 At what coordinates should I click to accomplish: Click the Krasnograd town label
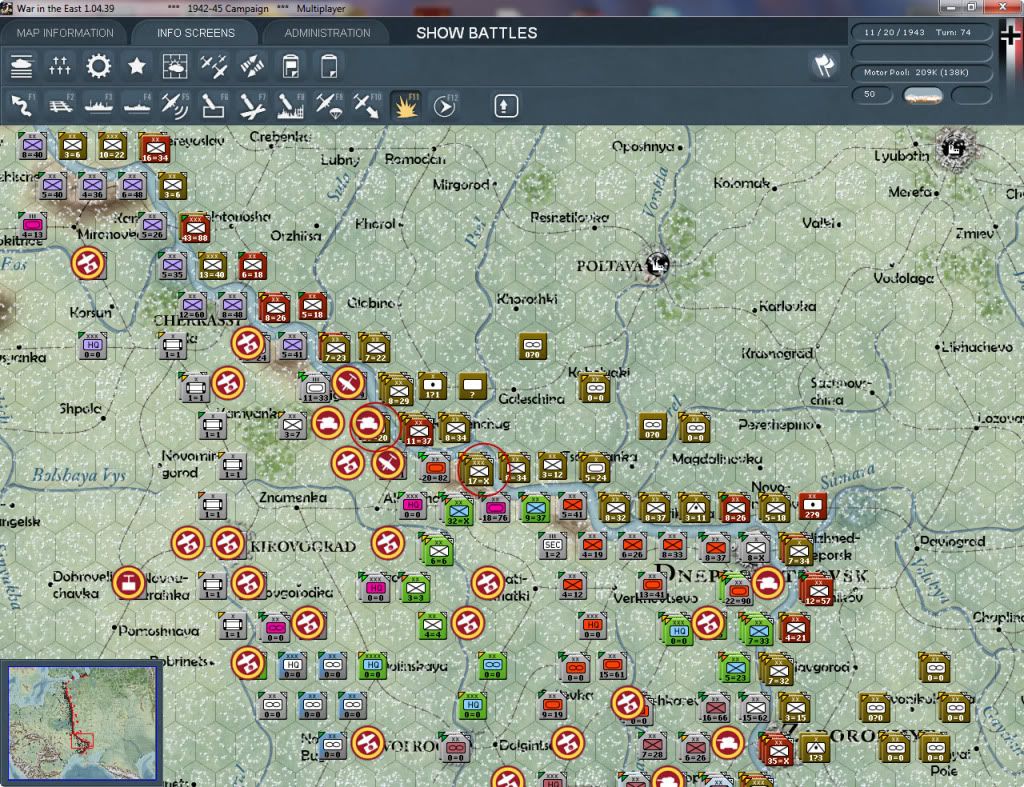coord(777,353)
